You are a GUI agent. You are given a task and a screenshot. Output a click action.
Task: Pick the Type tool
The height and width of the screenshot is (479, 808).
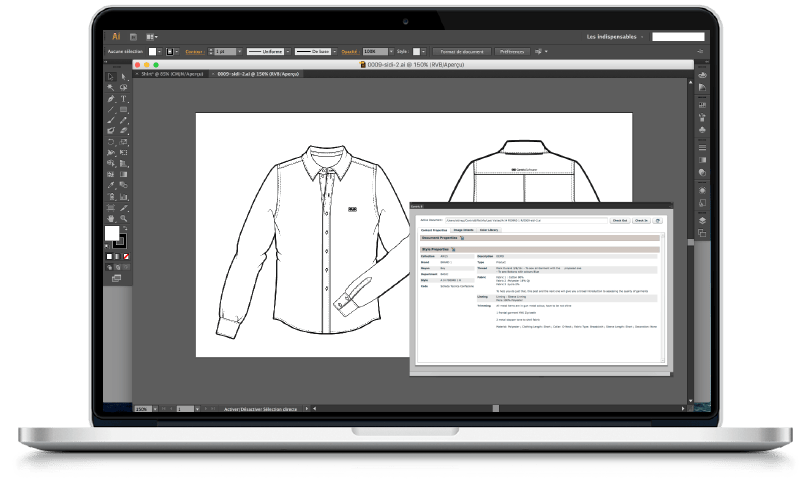[124, 98]
